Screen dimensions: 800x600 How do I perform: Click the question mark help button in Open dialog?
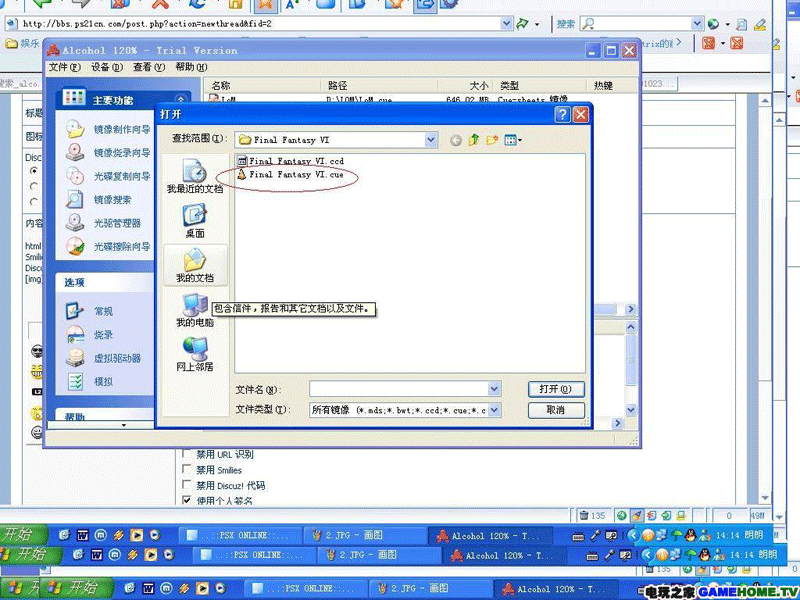point(562,114)
